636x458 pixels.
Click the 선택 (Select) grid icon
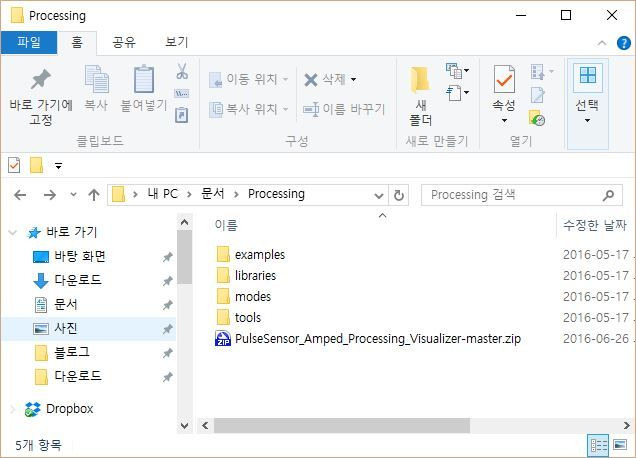click(588, 75)
